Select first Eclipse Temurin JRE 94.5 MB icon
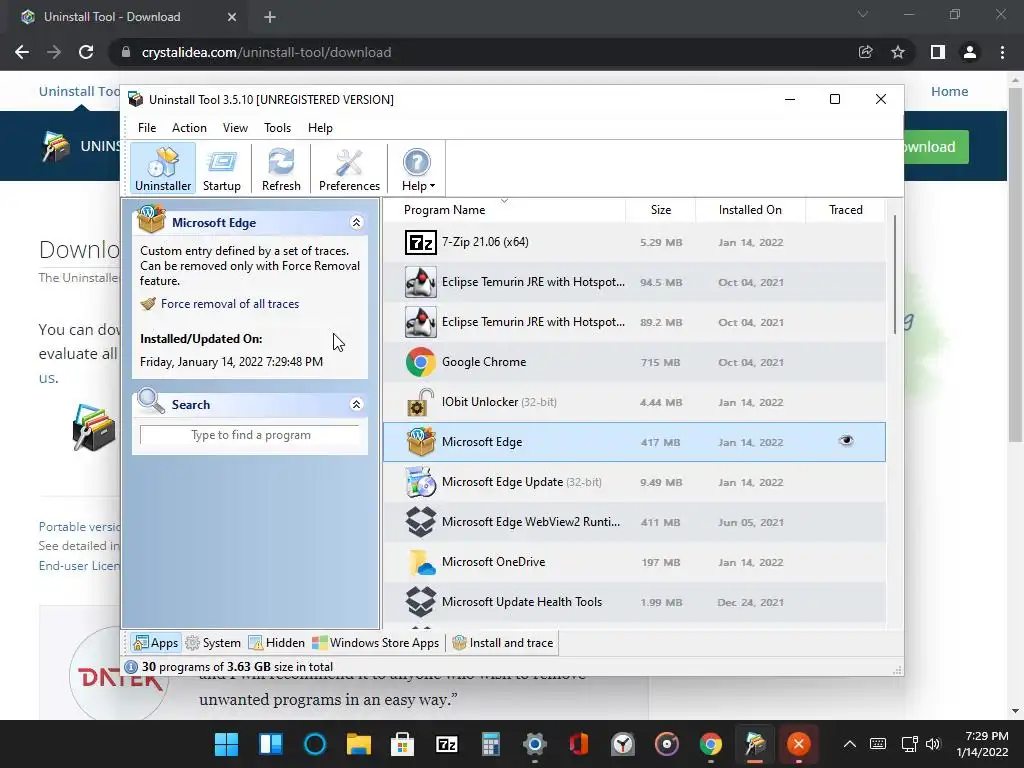 [421, 282]
